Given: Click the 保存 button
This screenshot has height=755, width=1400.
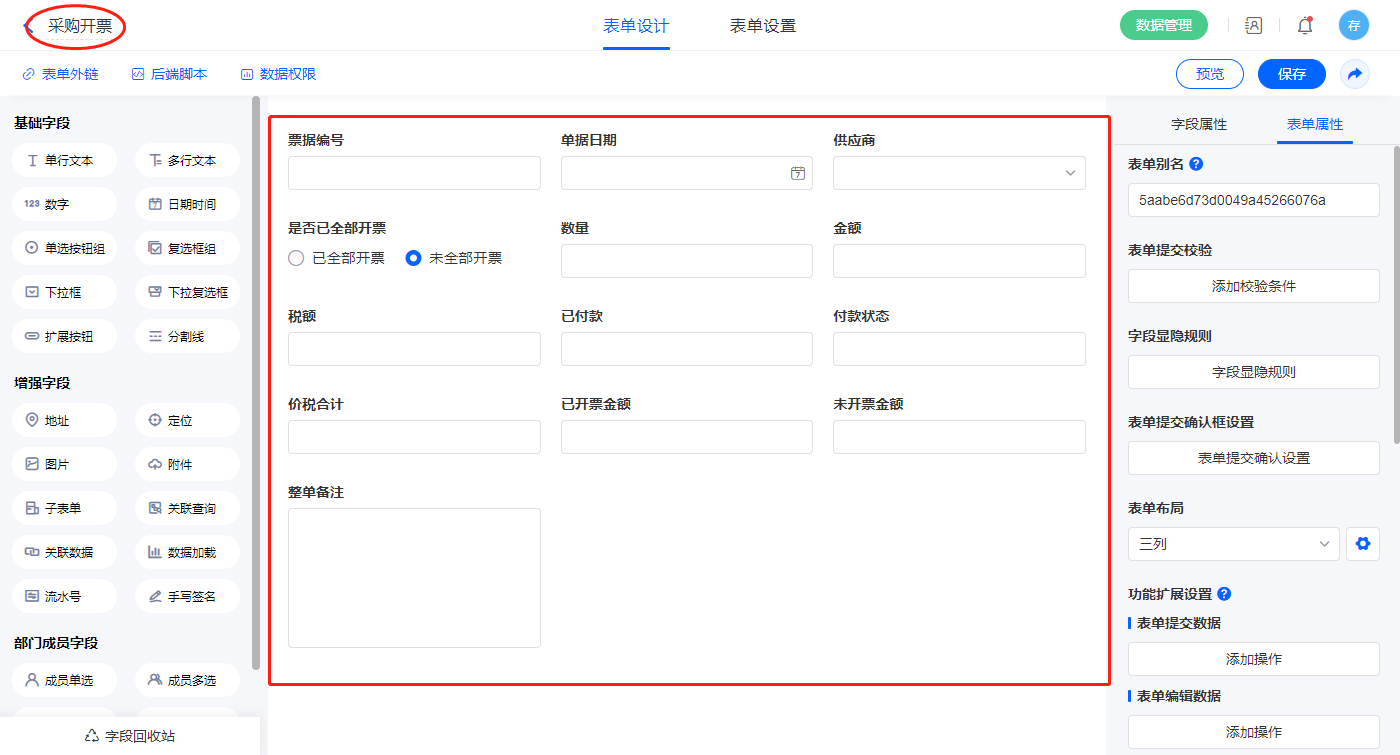Looking at the screenshot, I should [1291, 74].
